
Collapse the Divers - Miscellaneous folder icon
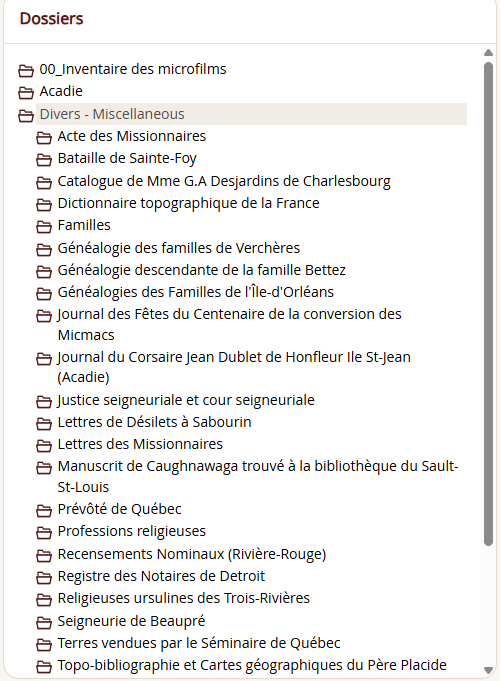[x=26, y=115]
